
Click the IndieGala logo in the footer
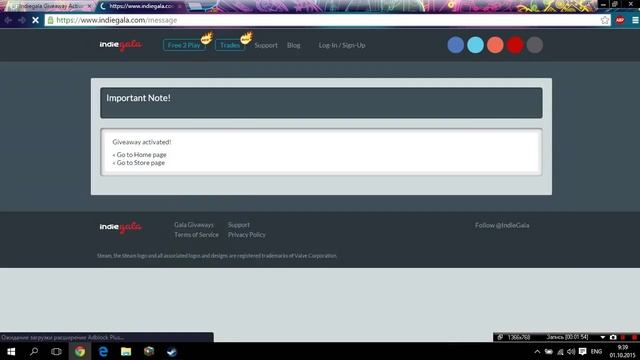coord(121,227)
